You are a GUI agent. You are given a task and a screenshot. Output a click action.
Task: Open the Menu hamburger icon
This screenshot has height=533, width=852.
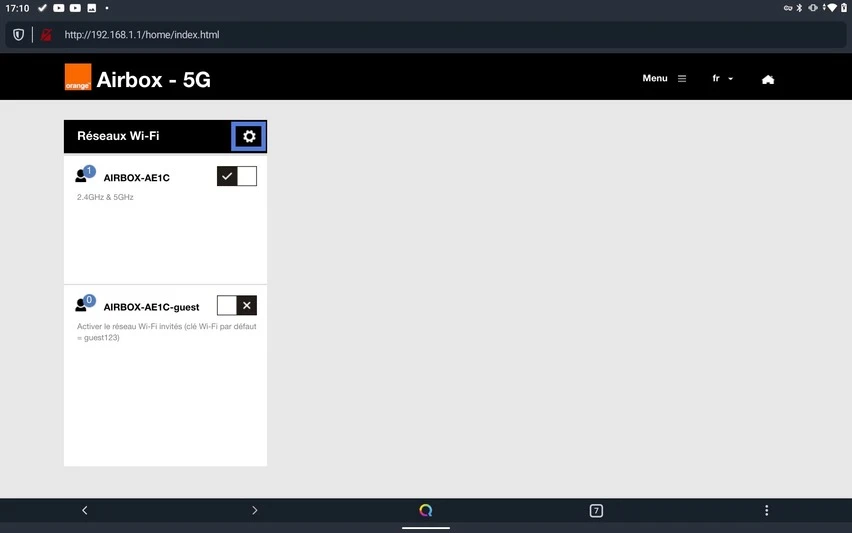coord(682,79)
